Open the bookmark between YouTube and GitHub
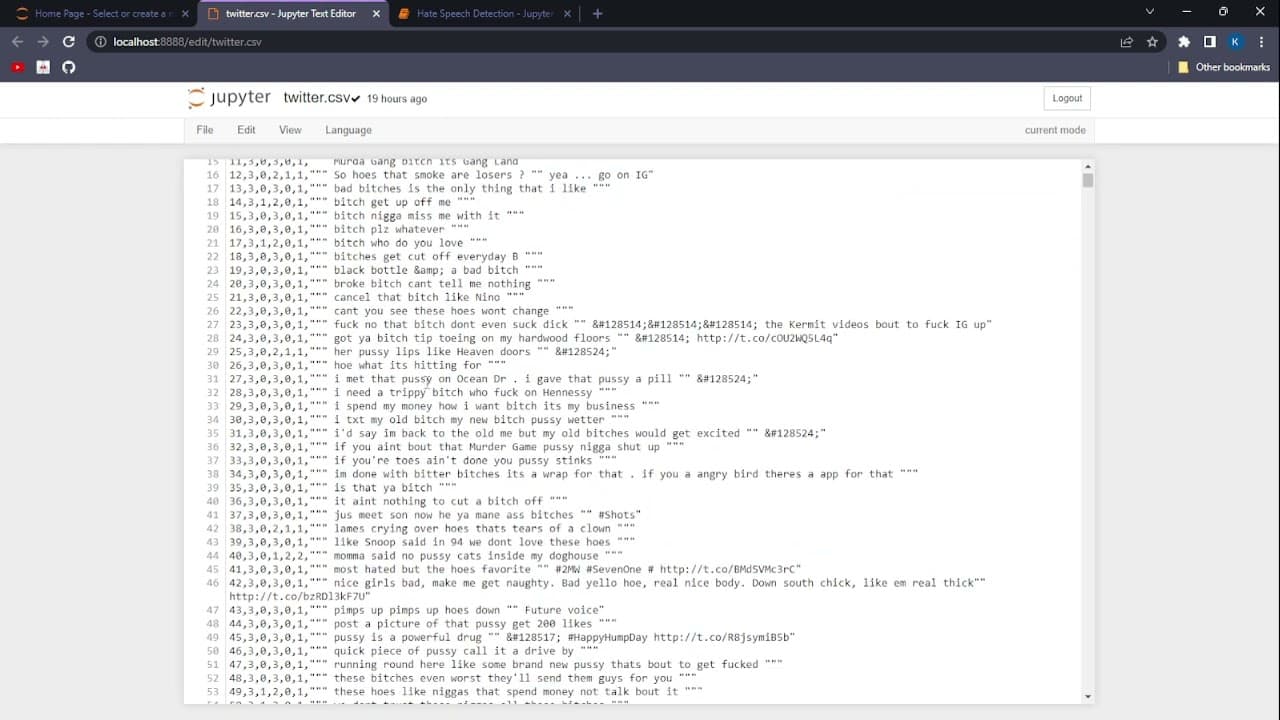The width and height of the screenshot is (1280, 720). pos(43,67)
